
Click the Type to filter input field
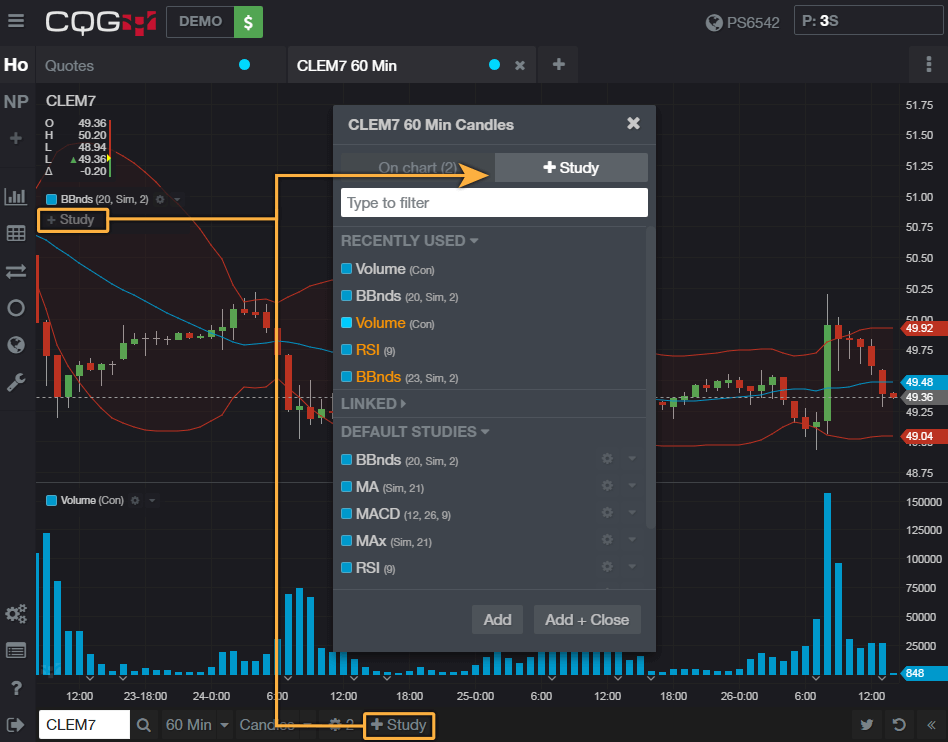point(494,203)
